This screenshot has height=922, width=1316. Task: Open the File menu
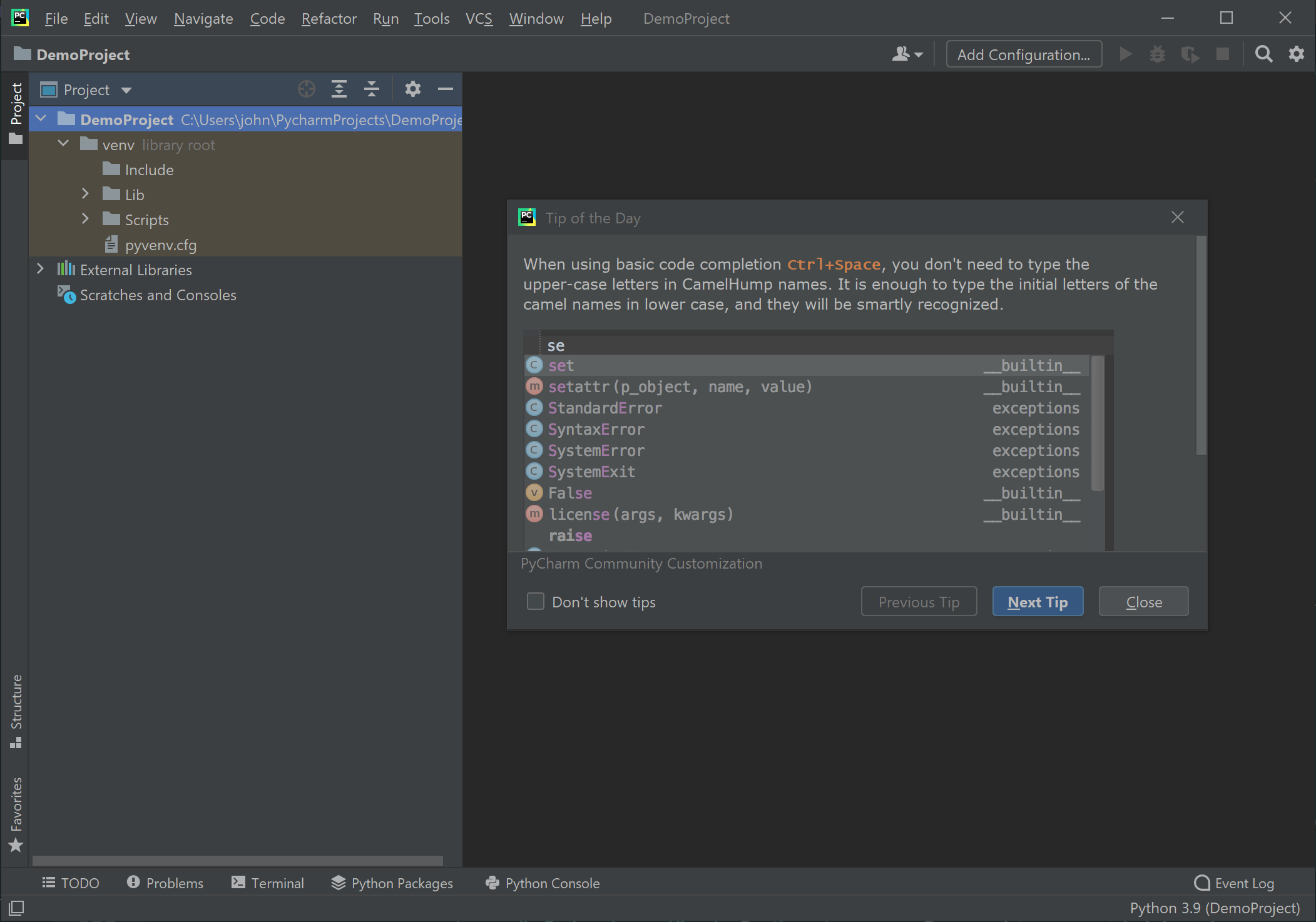[56, 19]
